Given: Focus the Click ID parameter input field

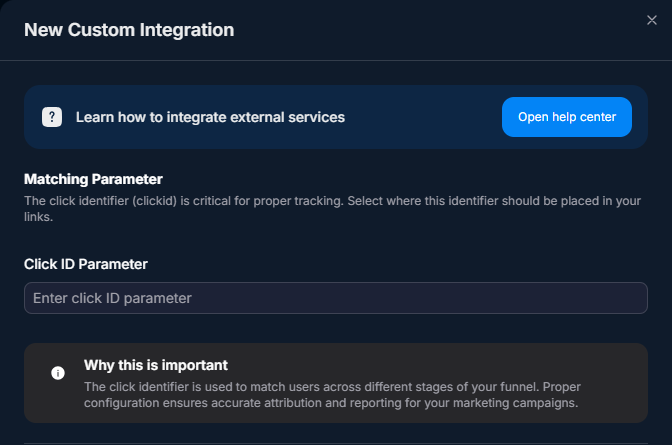Looking at the screenshot, I should coord(336,298).
